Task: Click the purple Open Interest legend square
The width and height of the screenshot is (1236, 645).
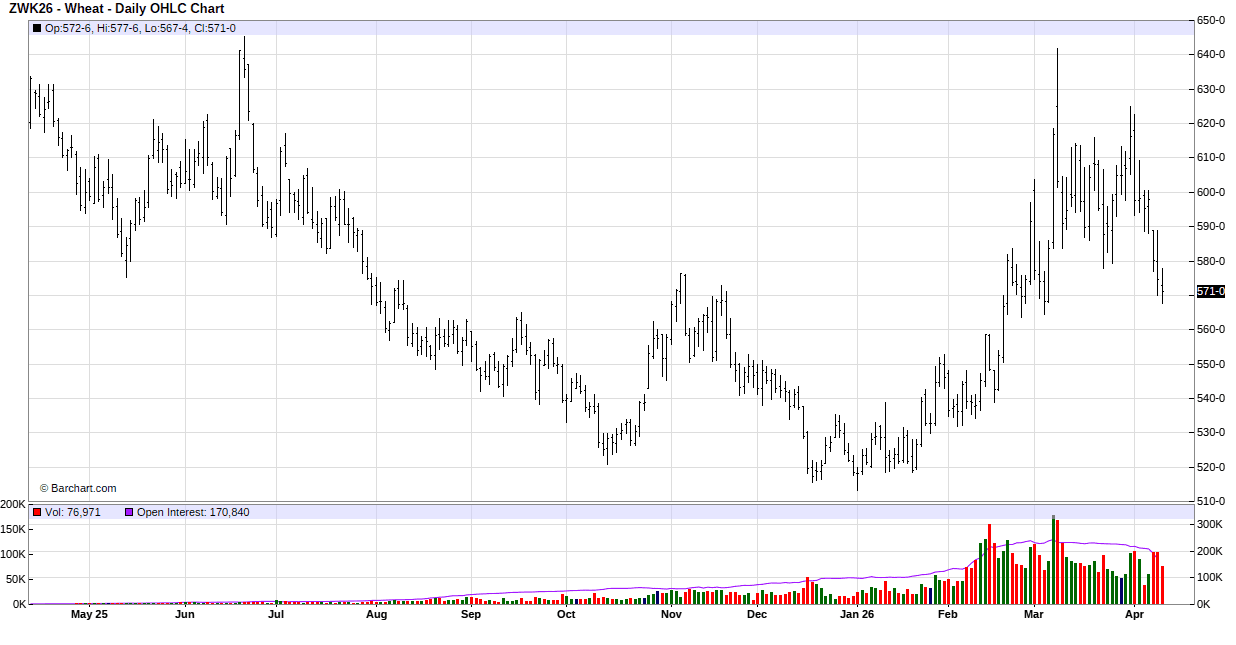Action: pos(128,512)
